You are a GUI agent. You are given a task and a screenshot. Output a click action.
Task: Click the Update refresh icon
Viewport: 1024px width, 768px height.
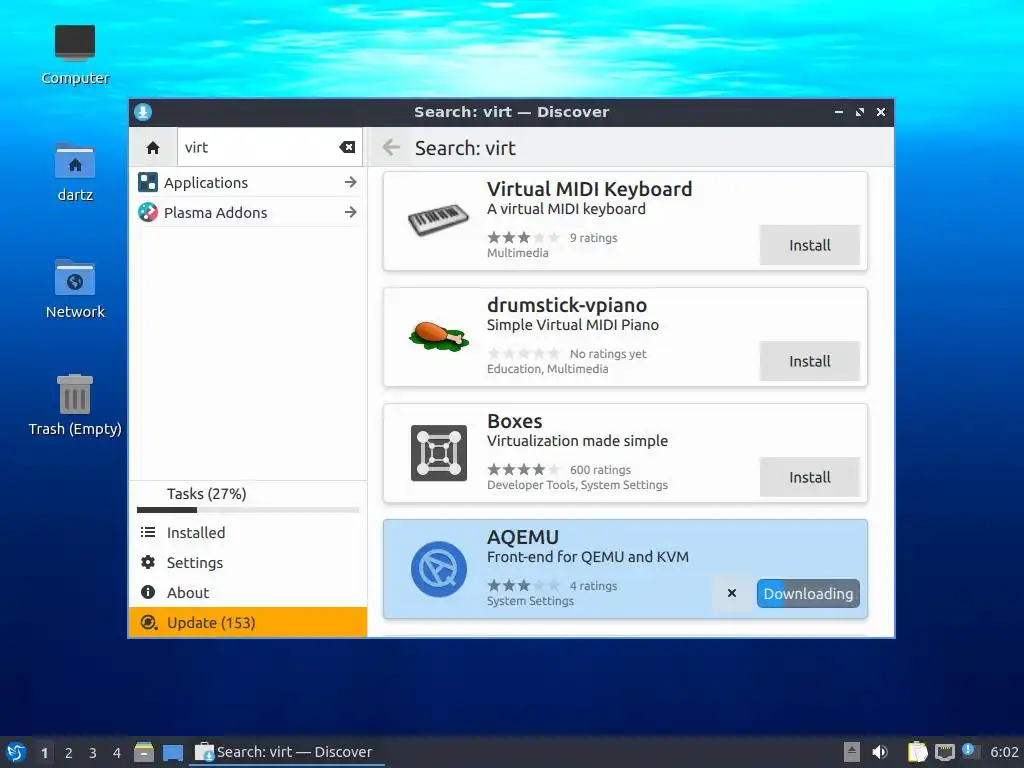[x=148, y=622]
